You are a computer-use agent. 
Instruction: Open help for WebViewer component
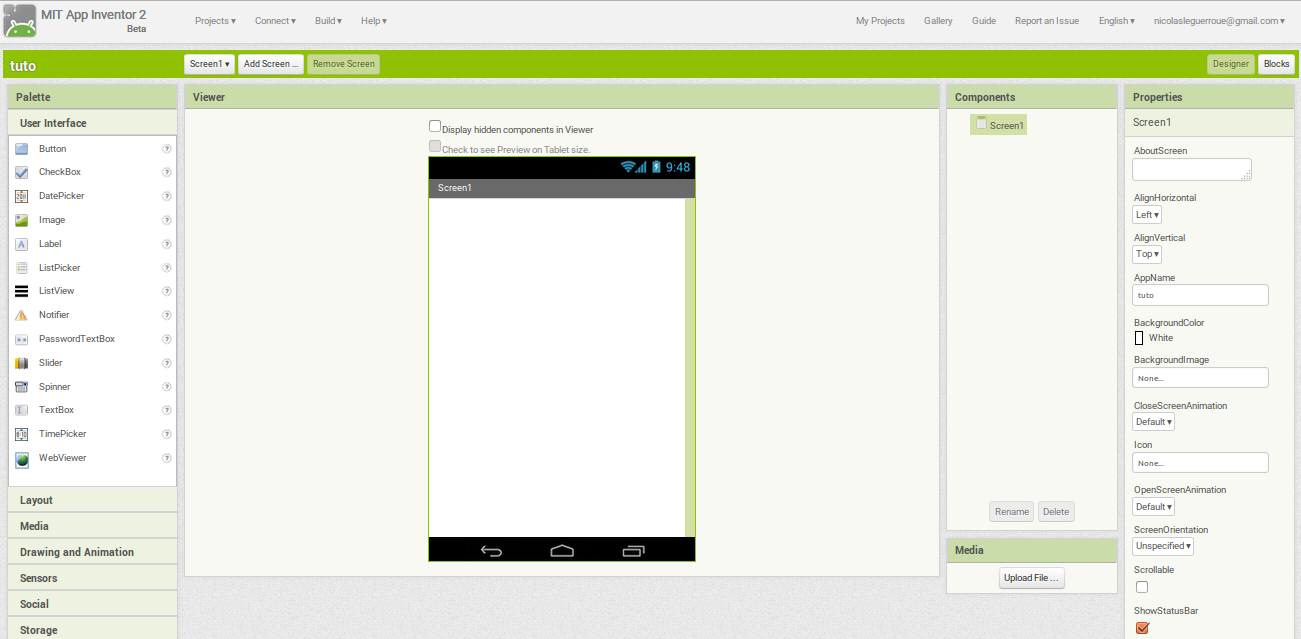167,458
